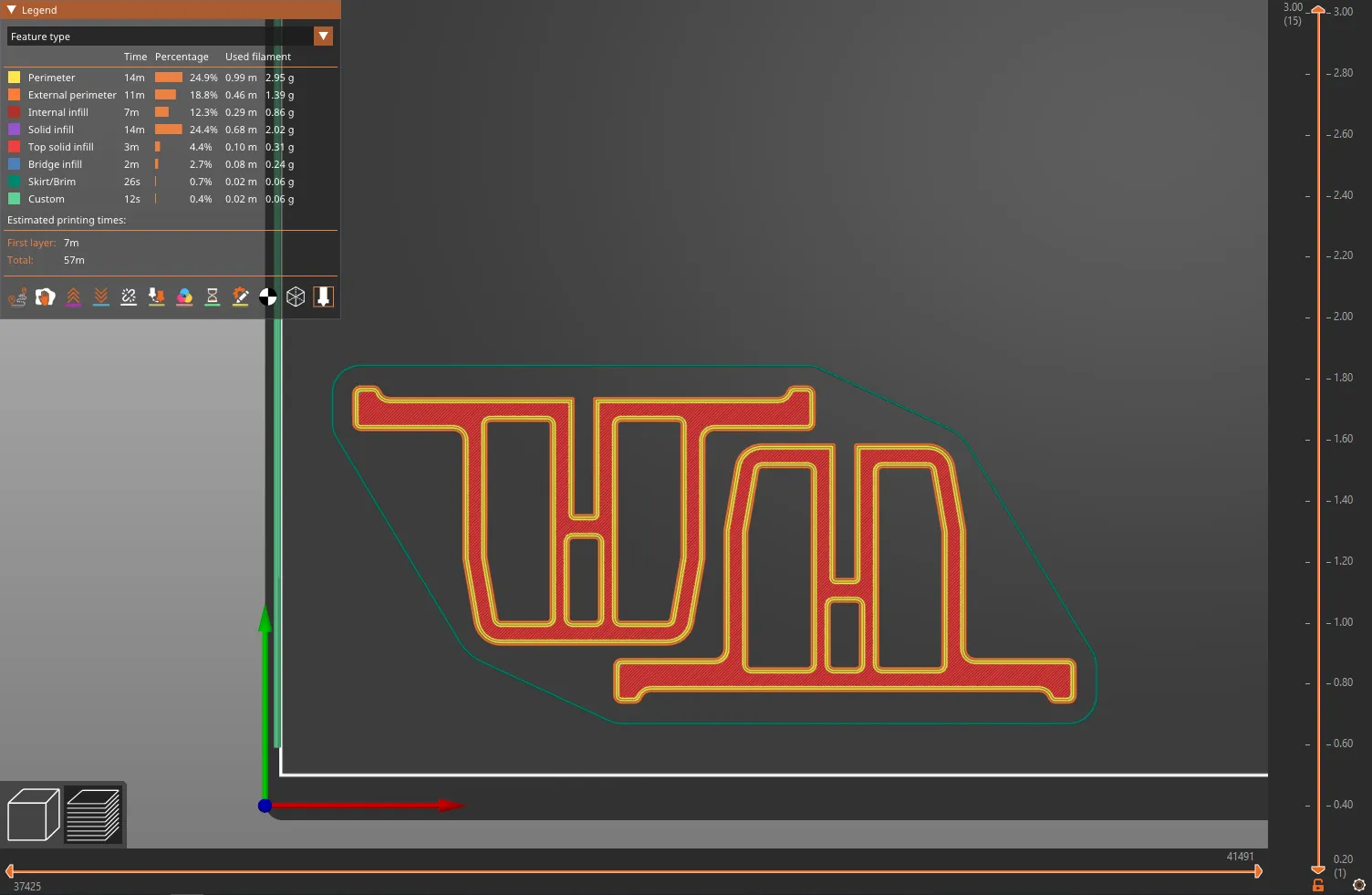Open vertical slider settings cog

[x=1359, y=885]
